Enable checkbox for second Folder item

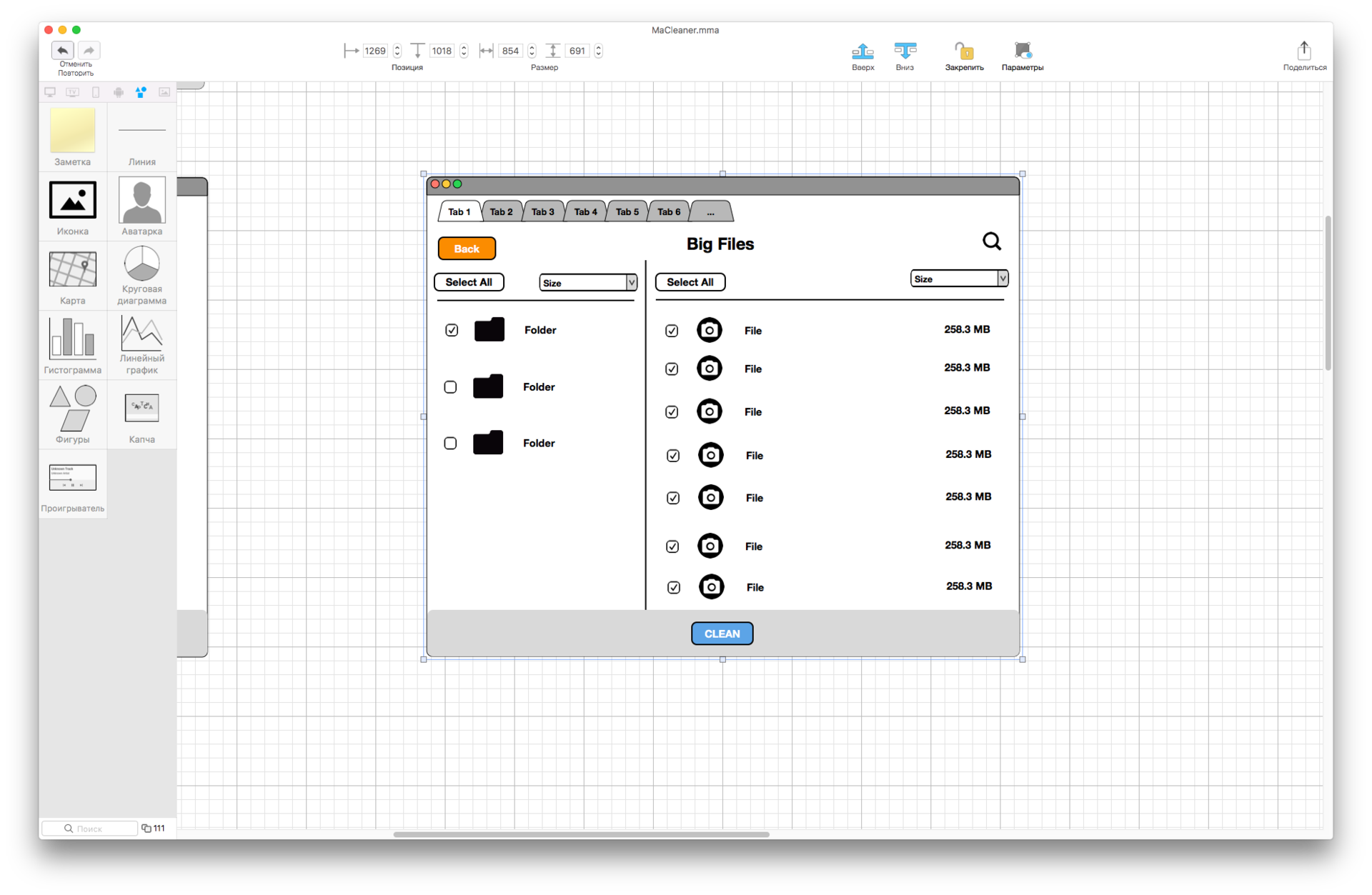pos(450,386)
